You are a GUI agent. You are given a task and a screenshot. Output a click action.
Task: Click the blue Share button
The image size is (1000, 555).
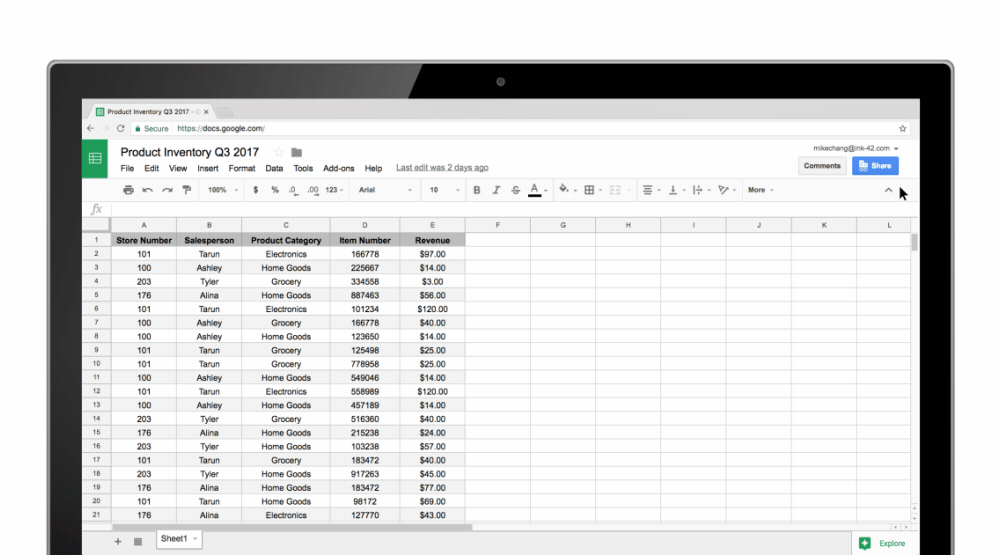[875, 166]
